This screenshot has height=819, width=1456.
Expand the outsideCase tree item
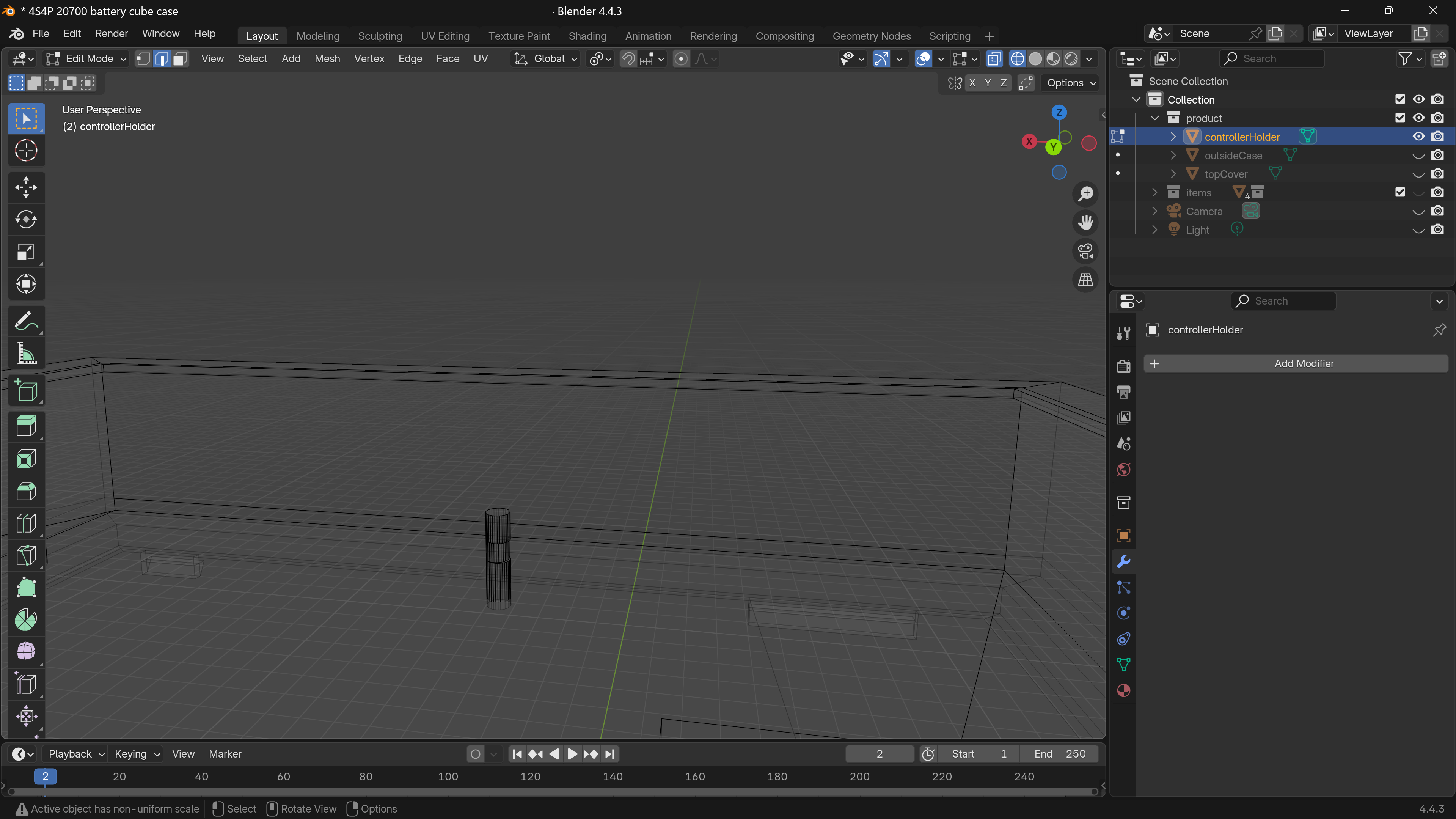tap(1173, 156)
